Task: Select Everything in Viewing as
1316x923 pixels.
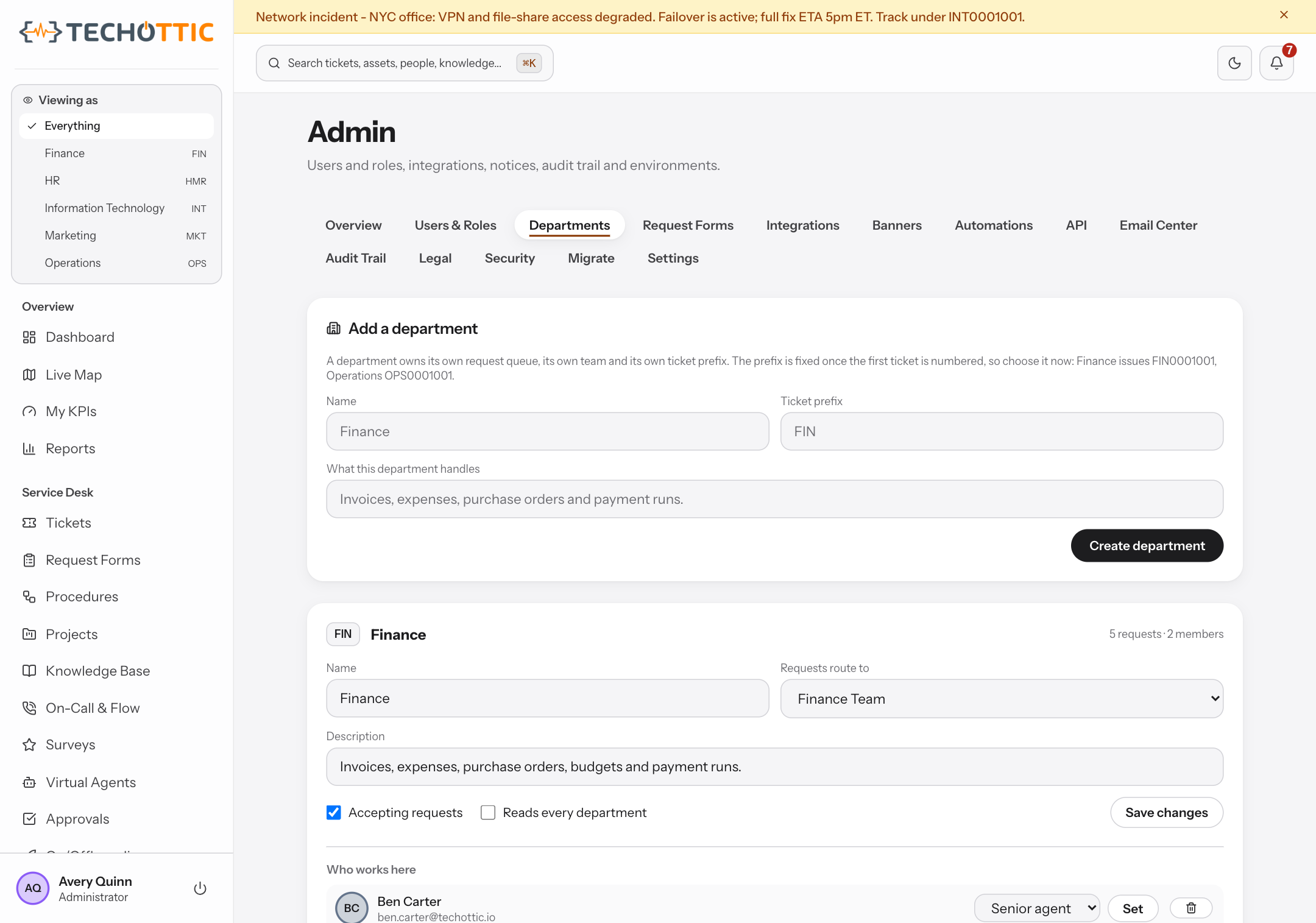Action: (x=116, y=126)
